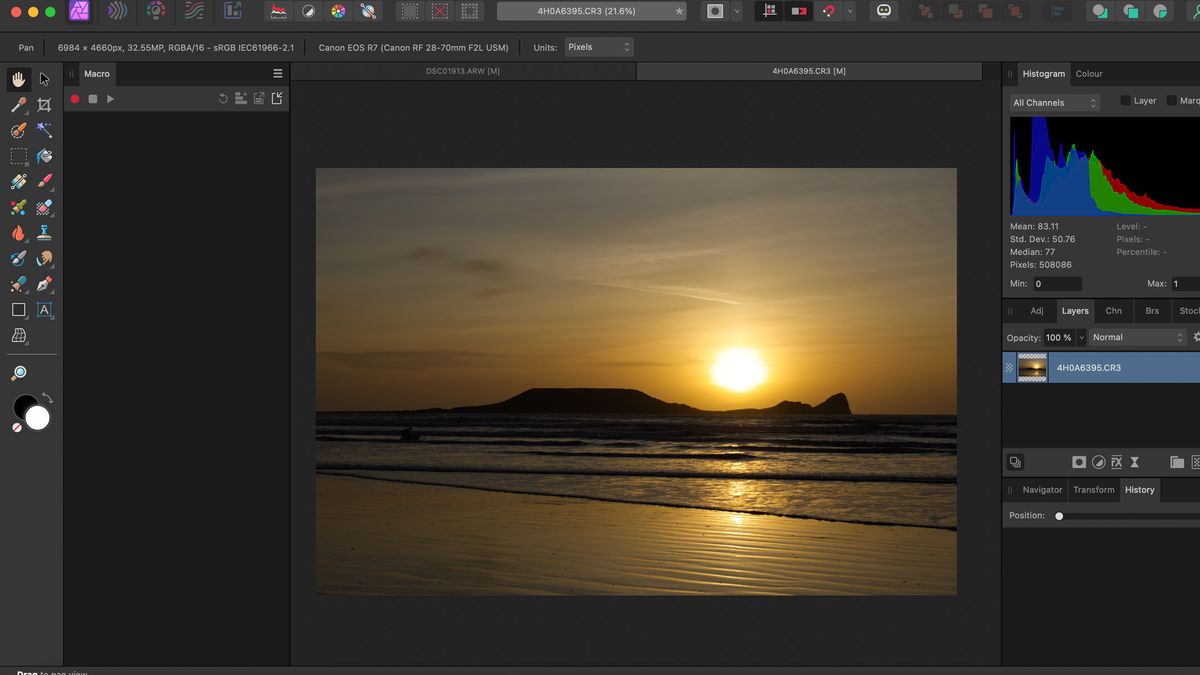1200x675 pixels.
Task: Select the Move tool arrow
Action: pyautogui.click(x=44, y=79)
